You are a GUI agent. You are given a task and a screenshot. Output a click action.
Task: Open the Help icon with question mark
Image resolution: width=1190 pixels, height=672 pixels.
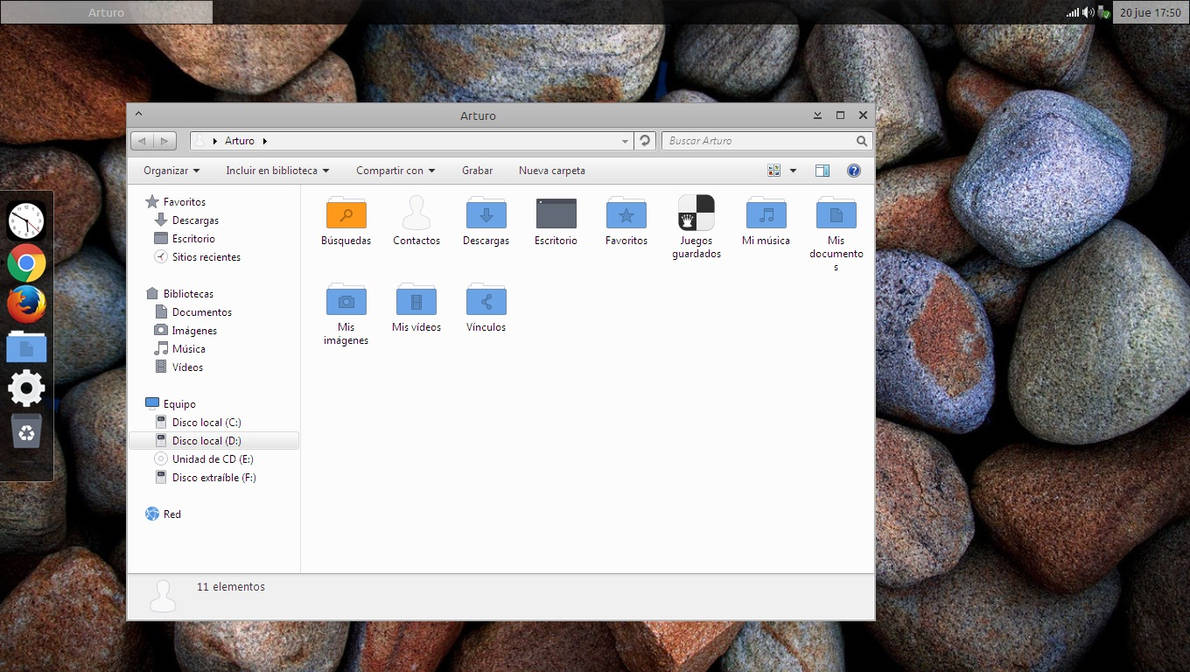click(853, 170)
